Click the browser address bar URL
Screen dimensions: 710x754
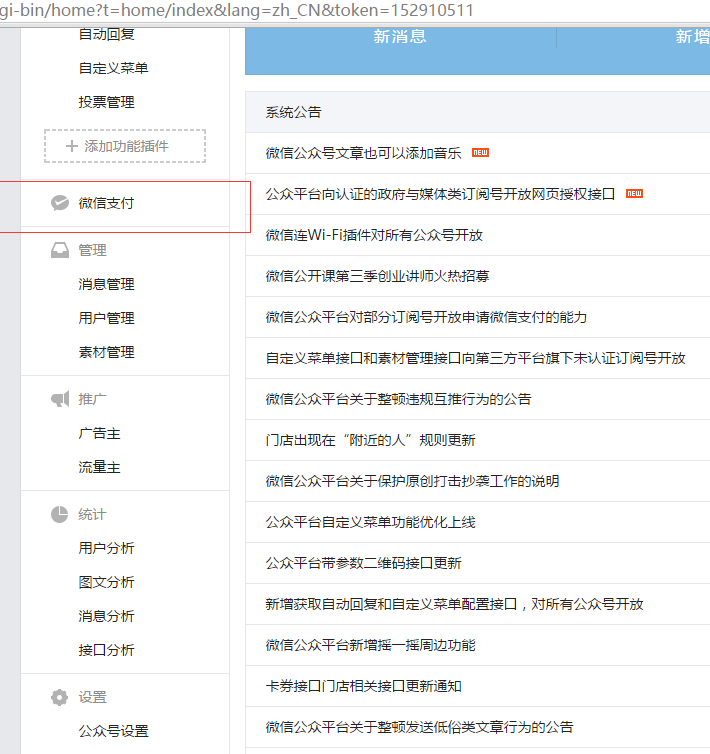(x=237, y=10)
